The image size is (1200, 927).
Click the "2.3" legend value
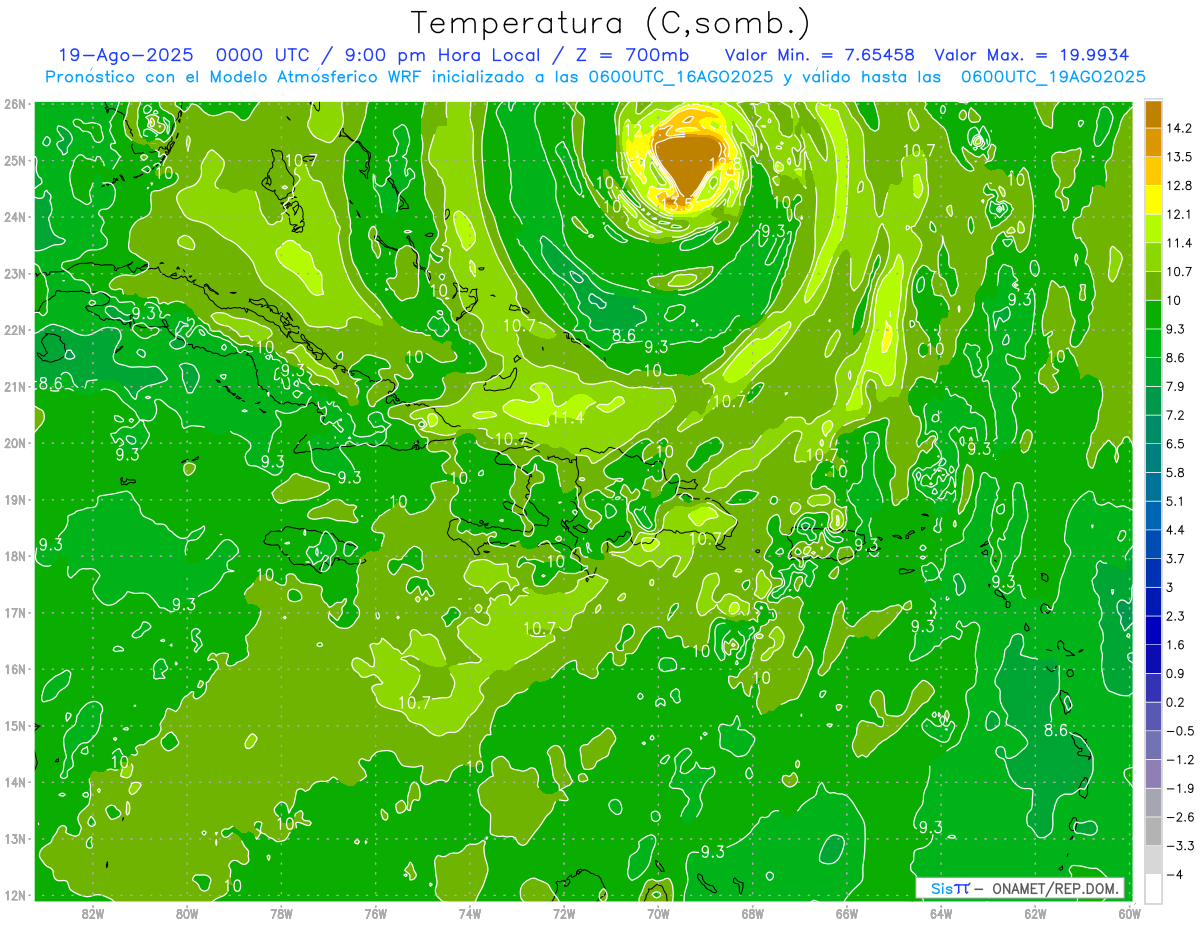pyautogui.click(x=1177, y=616)
